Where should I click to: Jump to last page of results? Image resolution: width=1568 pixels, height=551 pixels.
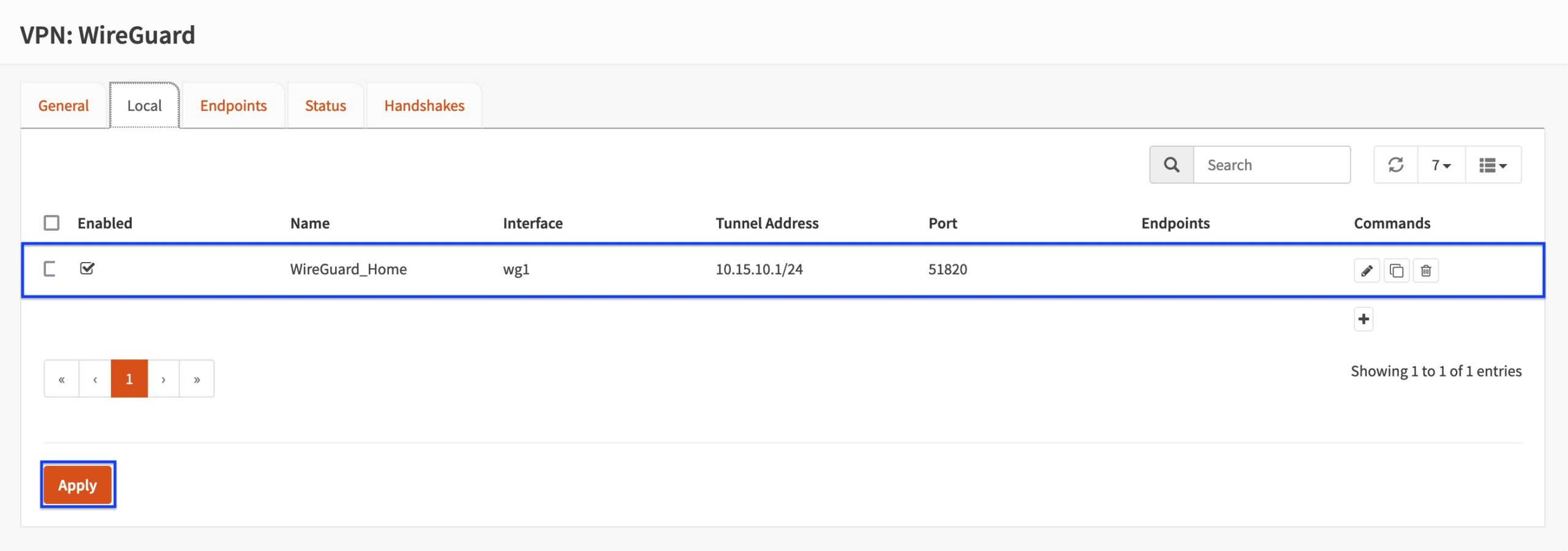[197, 379]
